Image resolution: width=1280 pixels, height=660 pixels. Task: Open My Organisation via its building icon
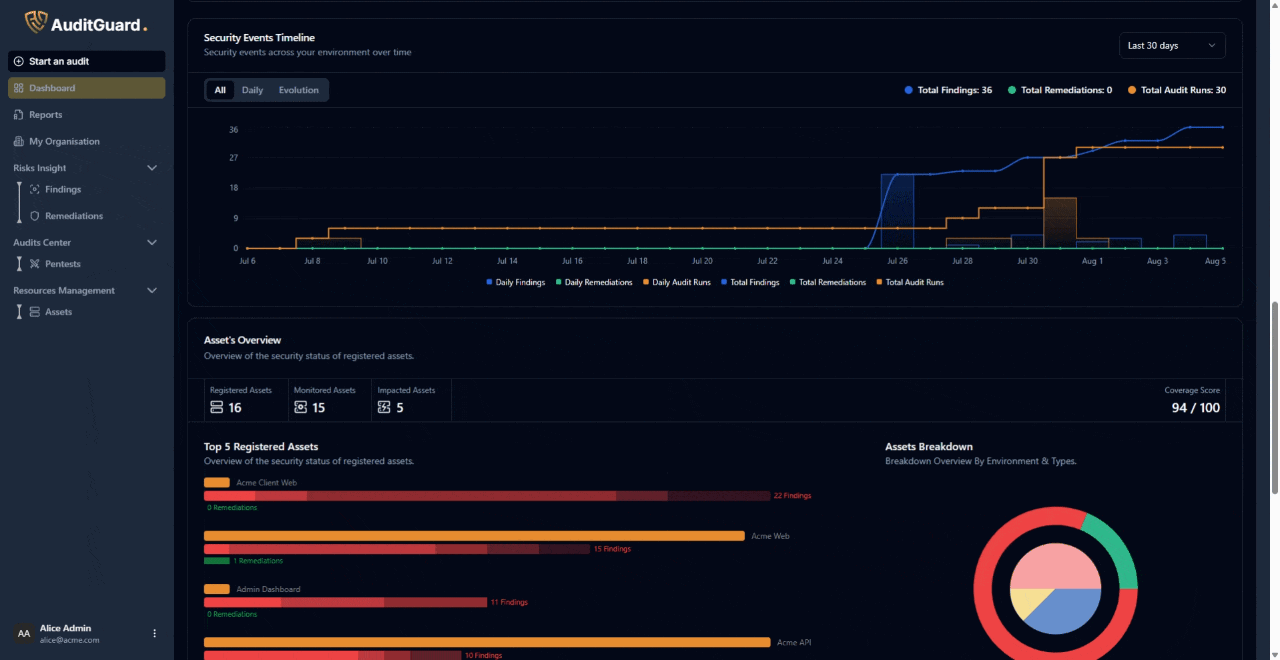tap(19, 142)
